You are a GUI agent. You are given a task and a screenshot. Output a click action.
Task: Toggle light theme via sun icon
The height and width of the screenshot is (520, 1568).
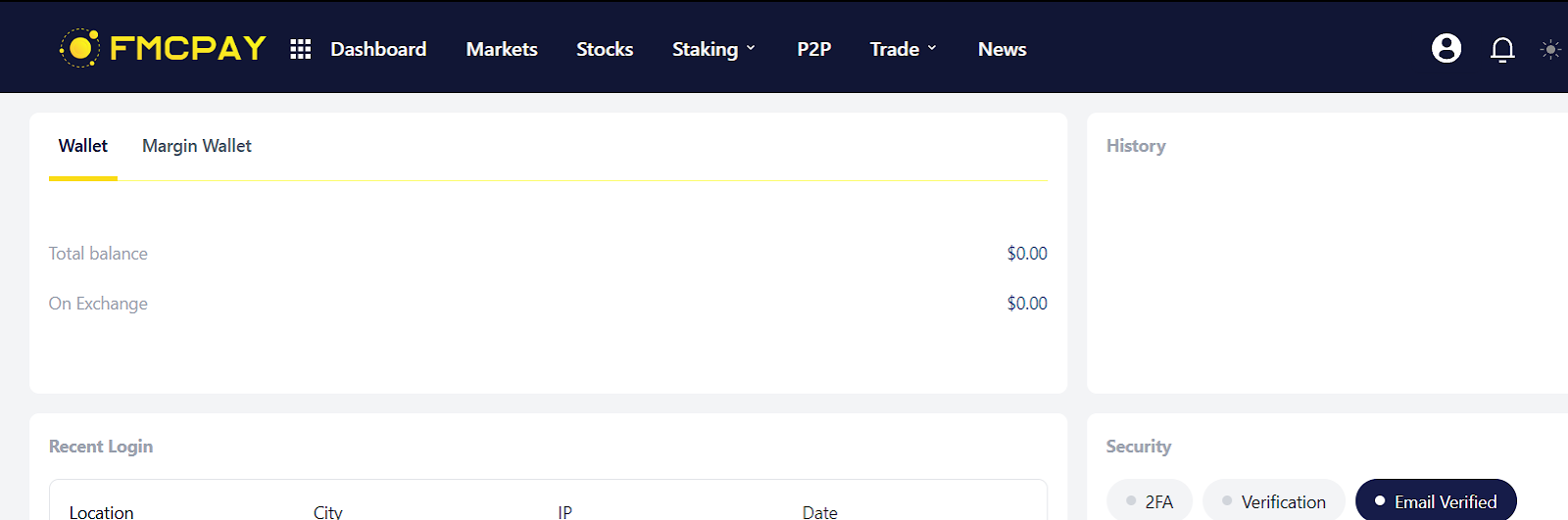click(x=1550, y=49)
